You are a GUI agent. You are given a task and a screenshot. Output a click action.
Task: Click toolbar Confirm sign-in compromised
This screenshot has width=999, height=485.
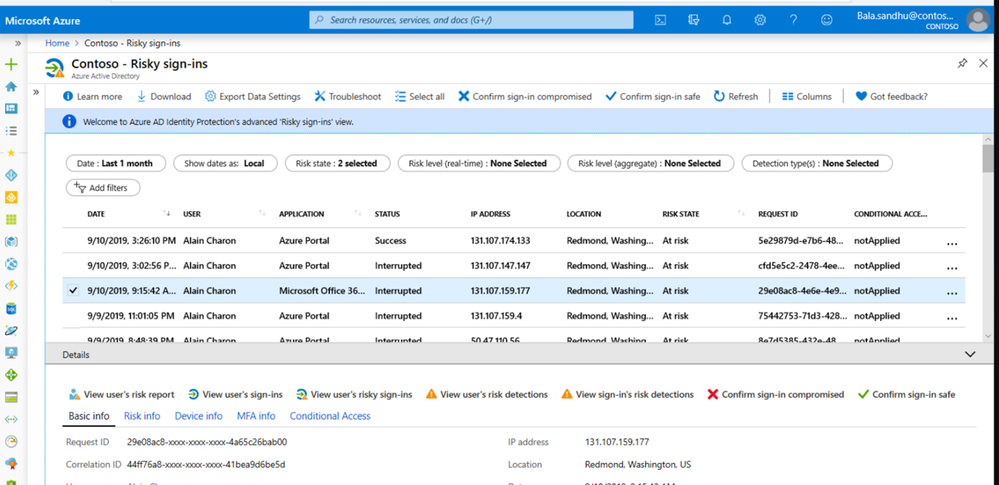click(x=525, y=97)
